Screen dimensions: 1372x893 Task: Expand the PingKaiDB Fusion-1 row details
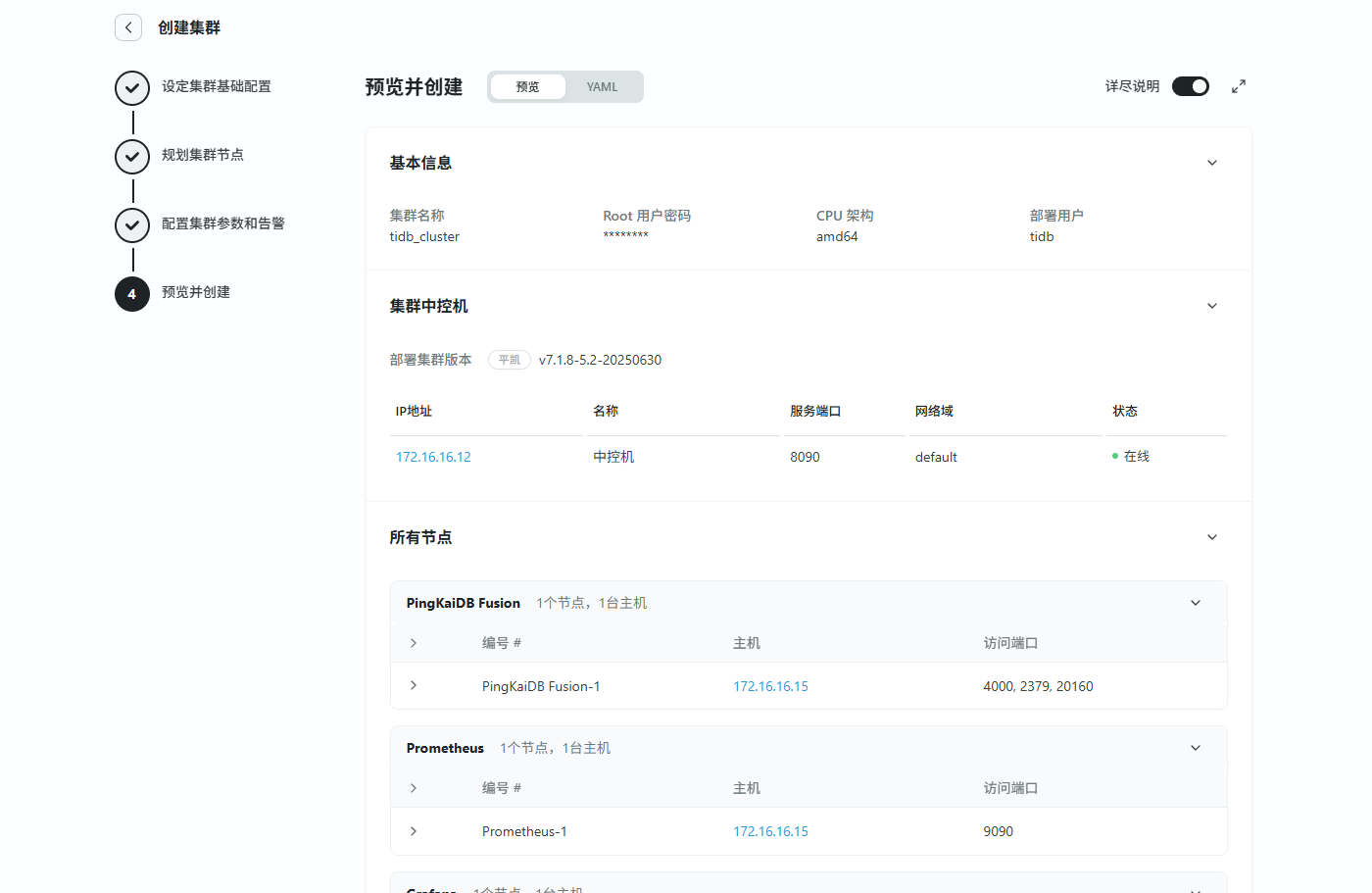[414, 686]
